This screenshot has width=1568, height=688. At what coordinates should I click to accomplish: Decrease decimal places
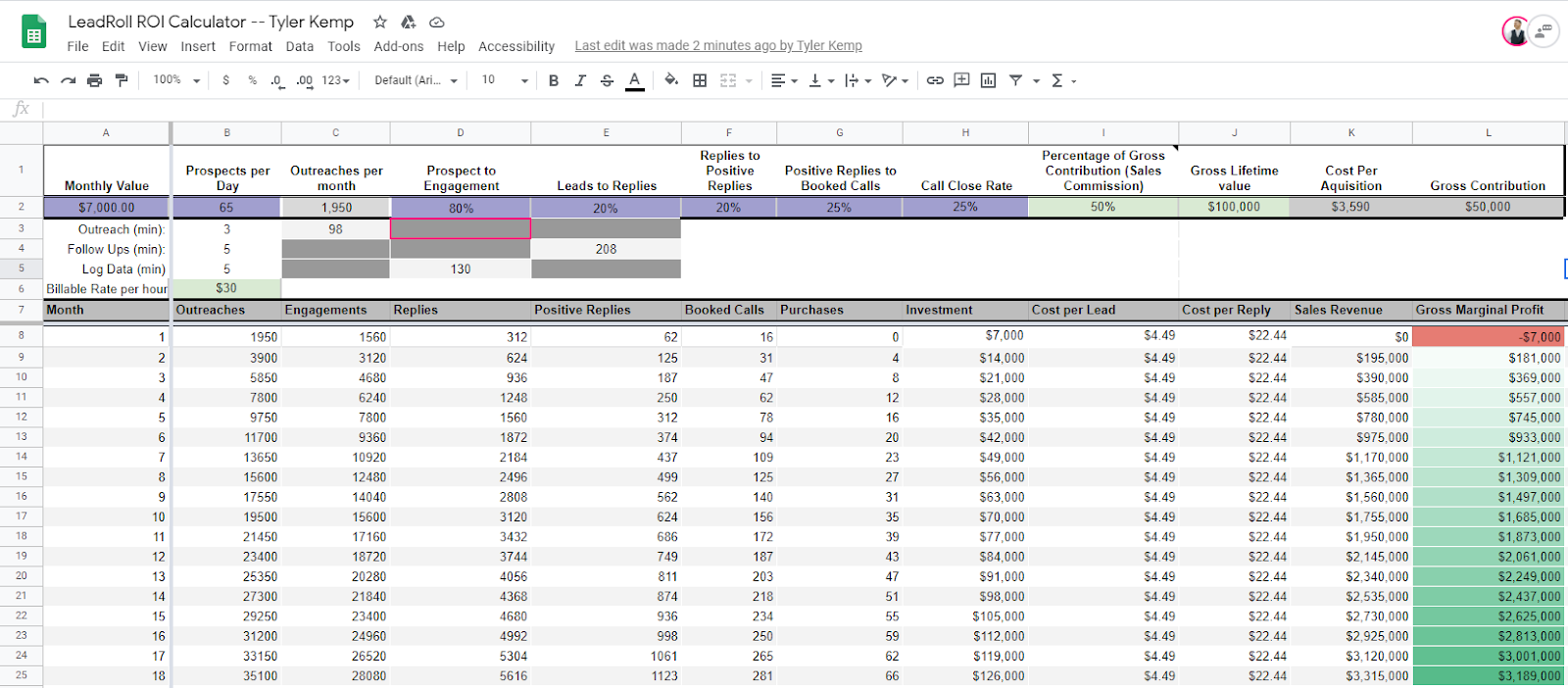pos(277,80)
